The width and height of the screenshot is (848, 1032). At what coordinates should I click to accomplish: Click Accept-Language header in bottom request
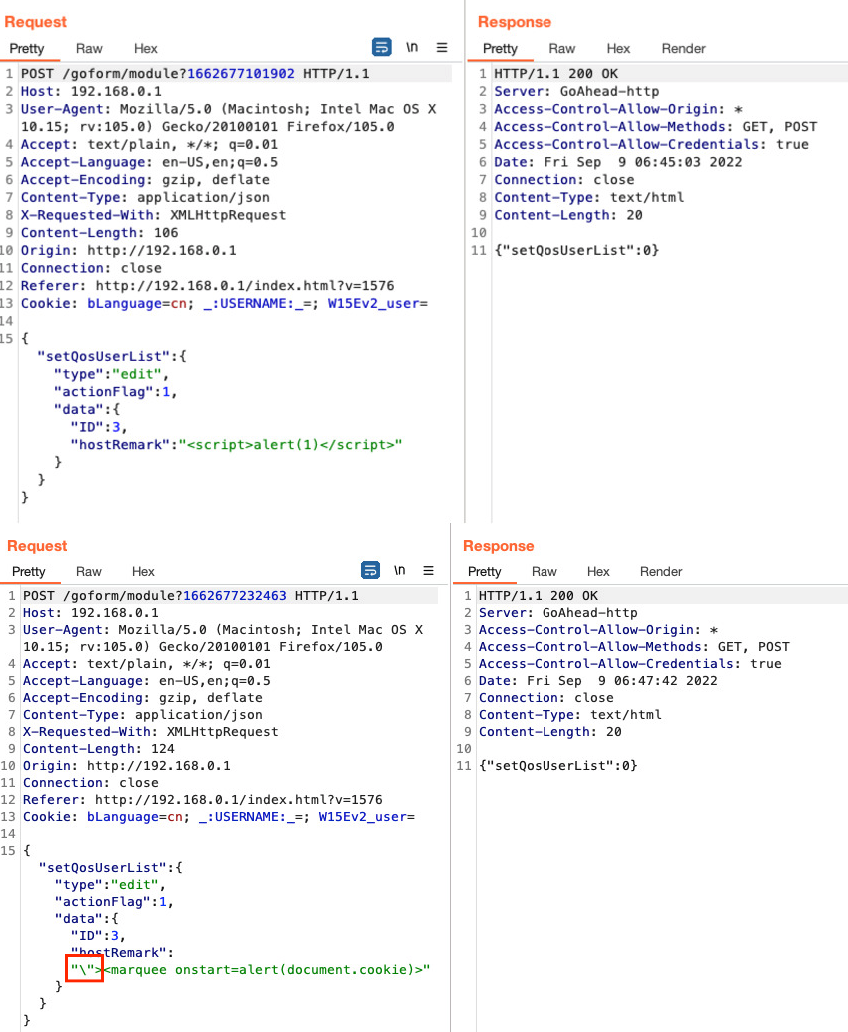click(147, 681)
